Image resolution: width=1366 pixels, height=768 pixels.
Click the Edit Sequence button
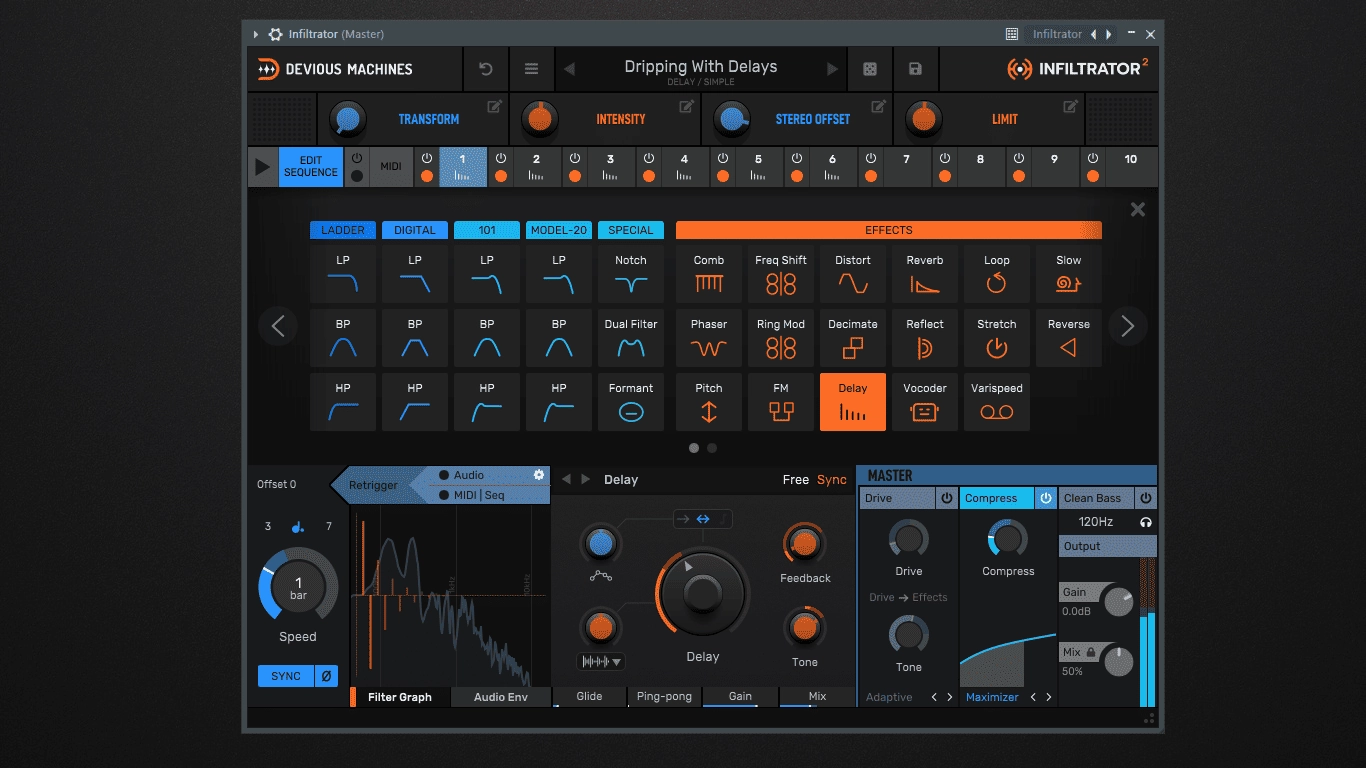(x=311, y=166)
